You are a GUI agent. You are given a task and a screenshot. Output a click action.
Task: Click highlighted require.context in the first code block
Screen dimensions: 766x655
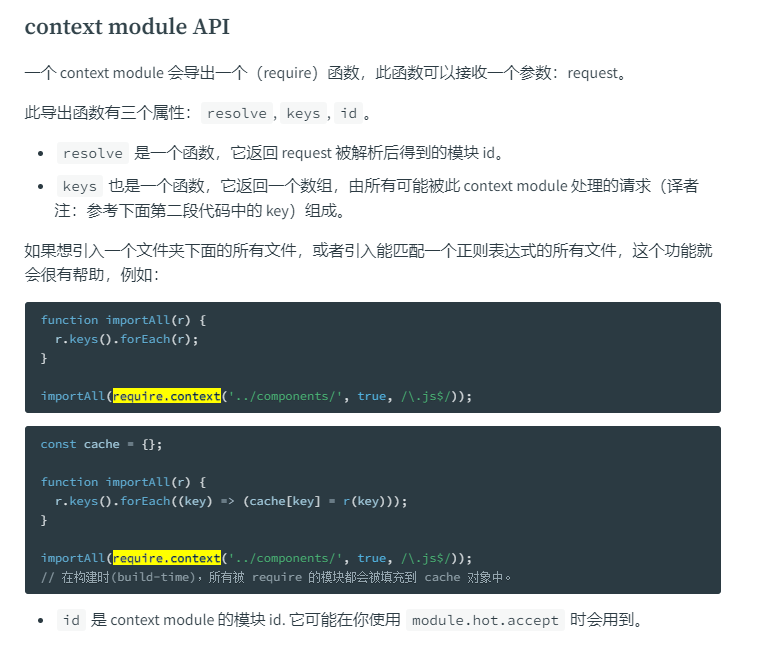[167, 396]
